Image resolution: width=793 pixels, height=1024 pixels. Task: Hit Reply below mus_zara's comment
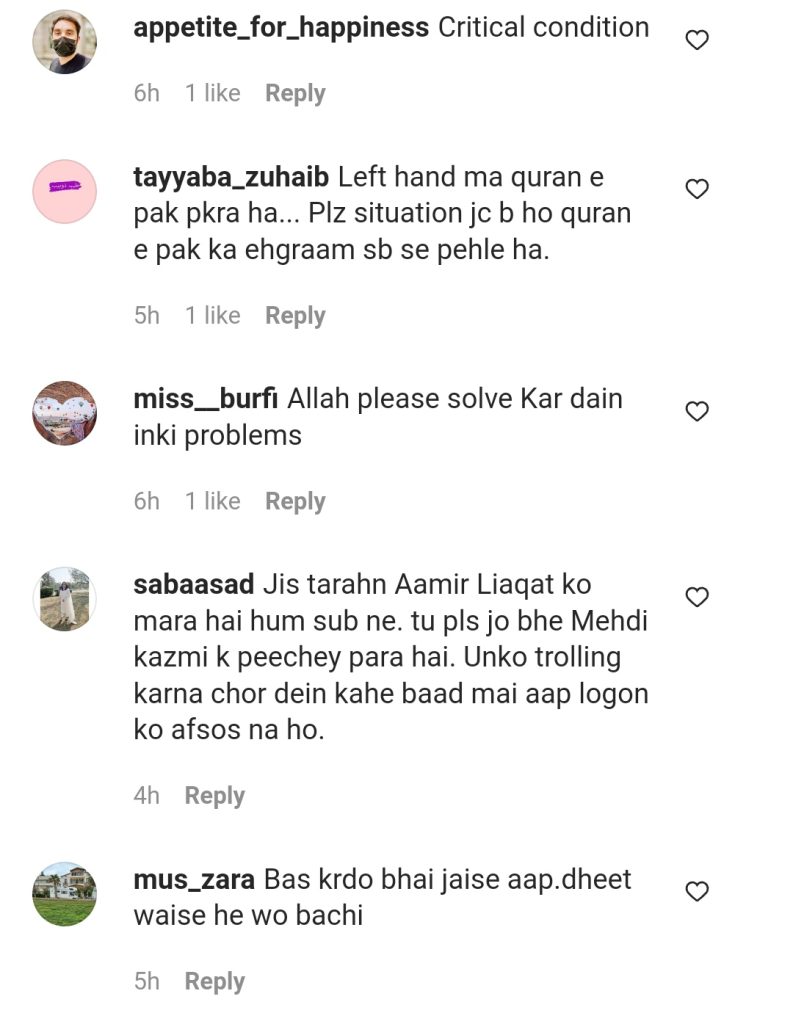(x=215, y=982)
